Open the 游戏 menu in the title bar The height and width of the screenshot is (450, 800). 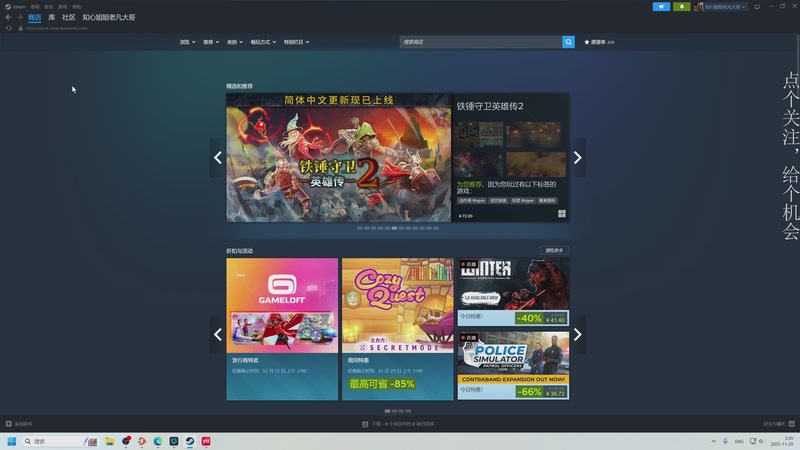pos(62,7)
